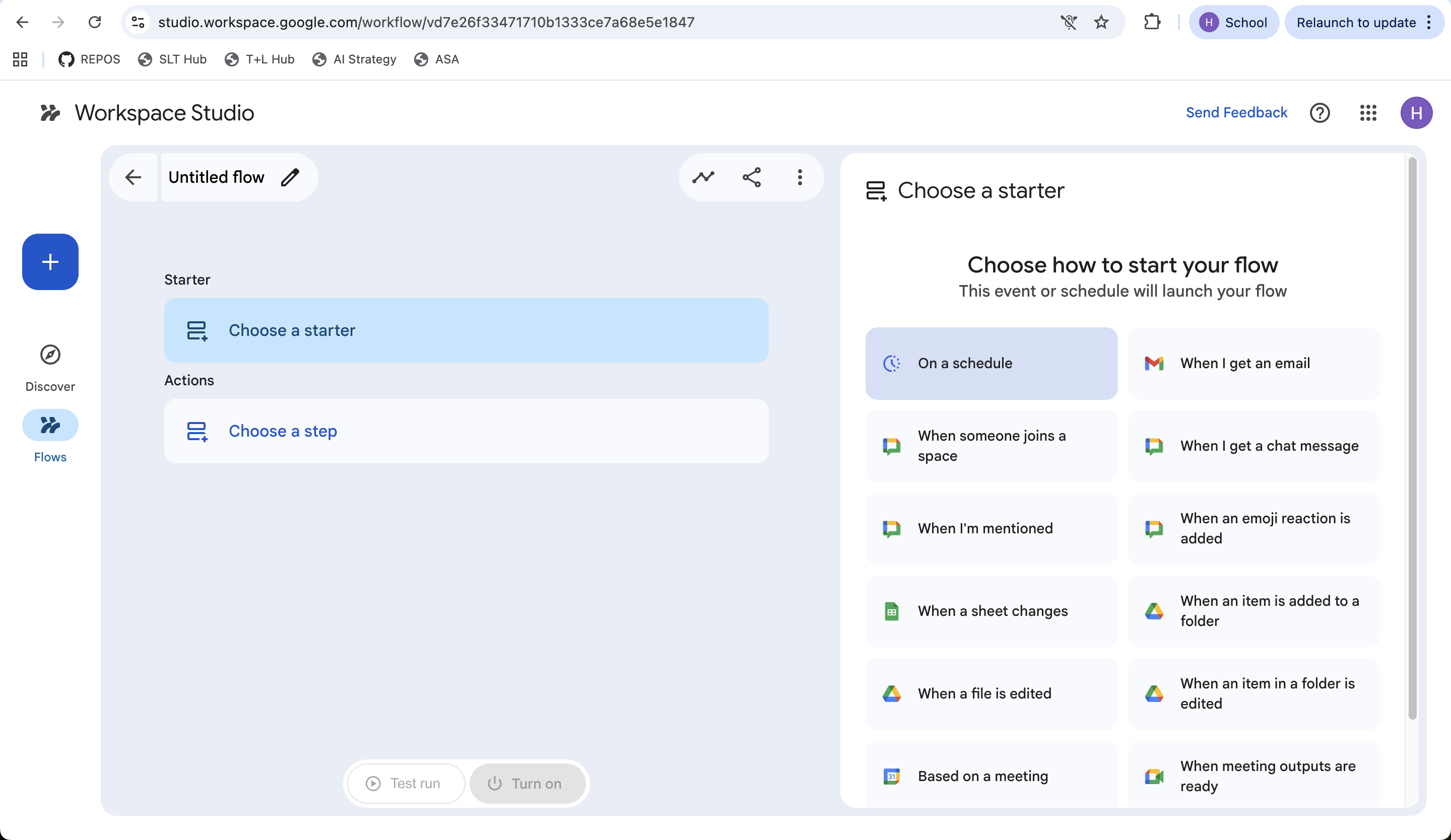Open the Extensions puzzle icon

coord(1152,23)
